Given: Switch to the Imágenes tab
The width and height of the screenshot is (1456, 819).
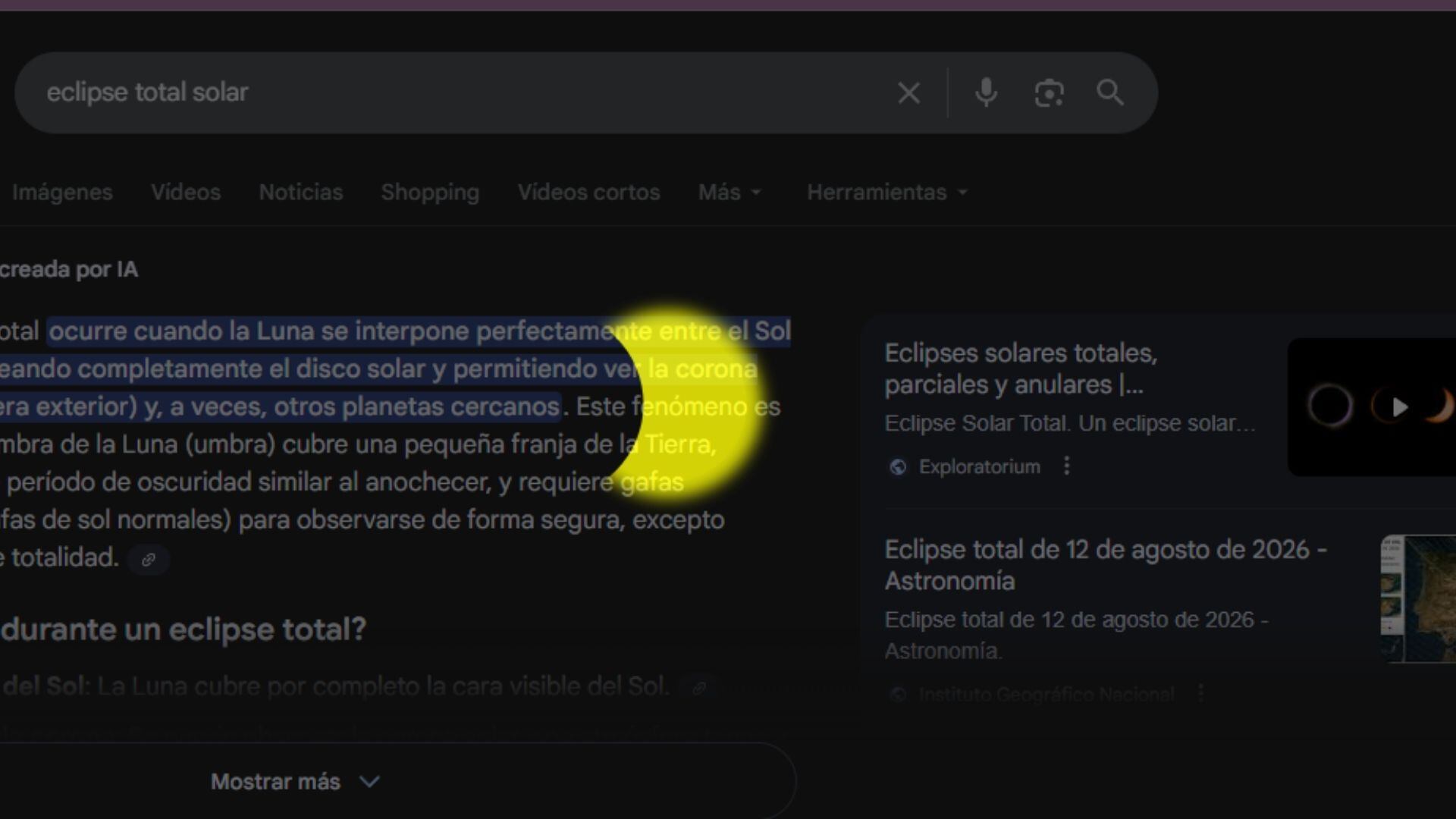Looking at the screenshot, I should tap(62, 192).
